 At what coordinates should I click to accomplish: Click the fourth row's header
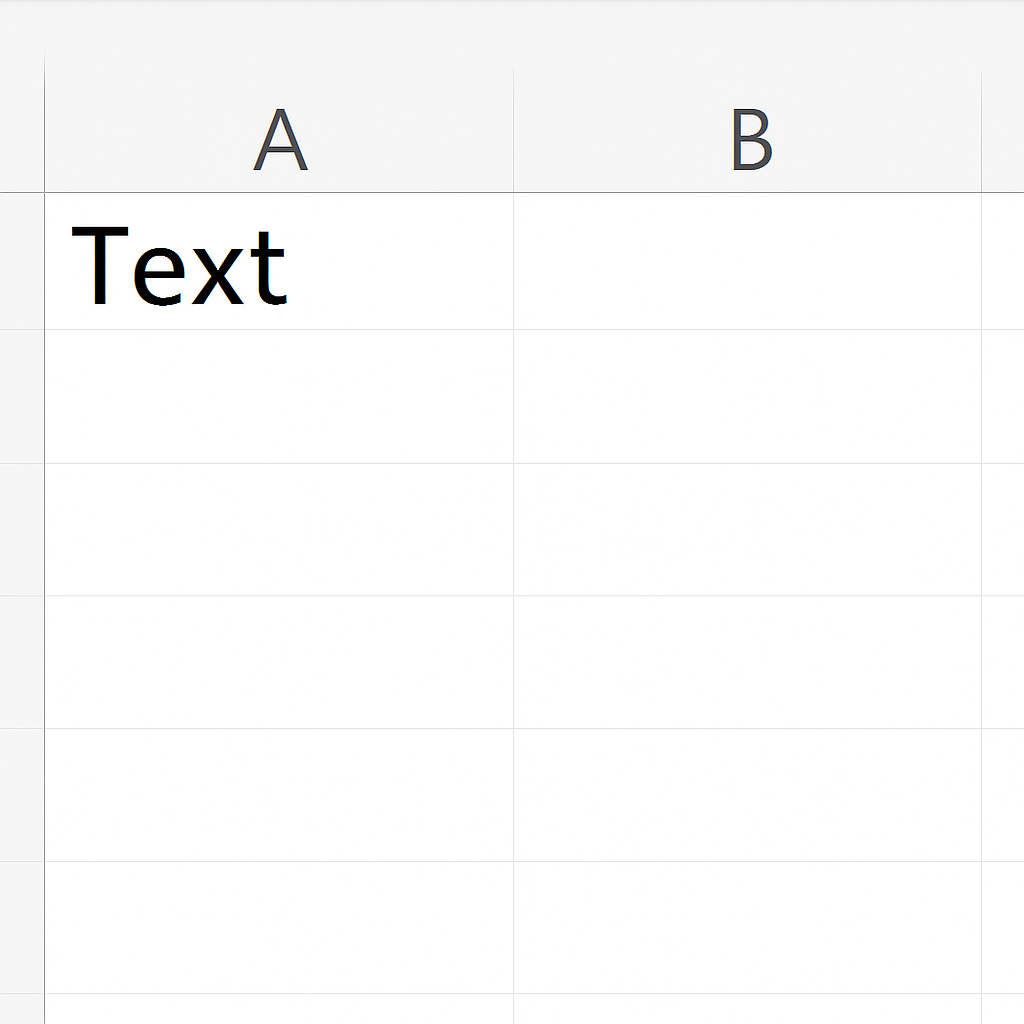pos(22,662)
